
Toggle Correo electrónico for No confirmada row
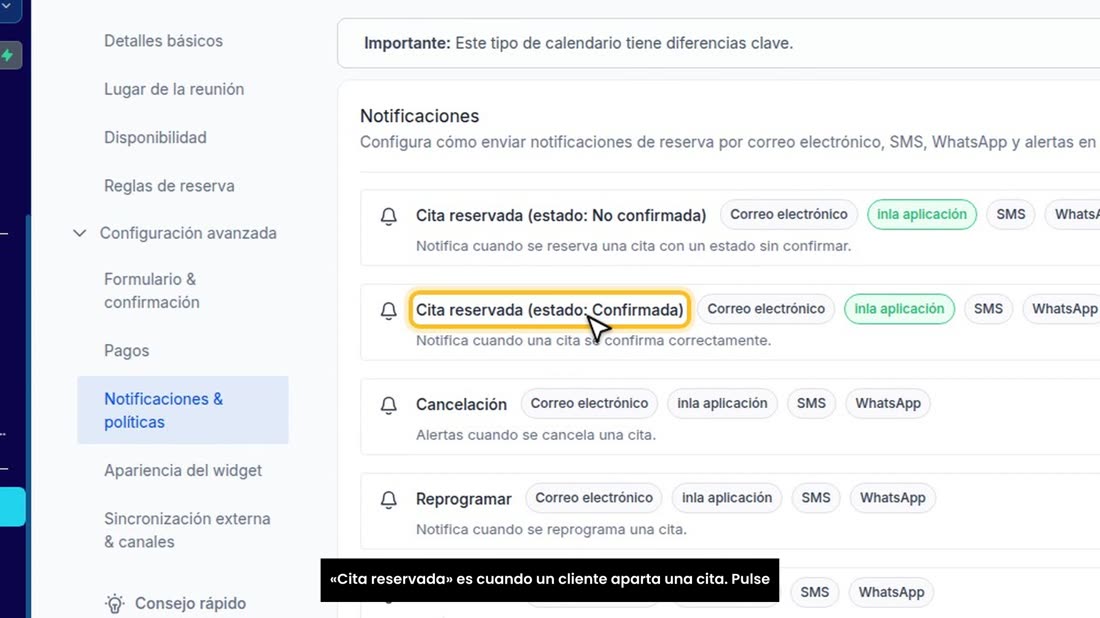(789, 215)
